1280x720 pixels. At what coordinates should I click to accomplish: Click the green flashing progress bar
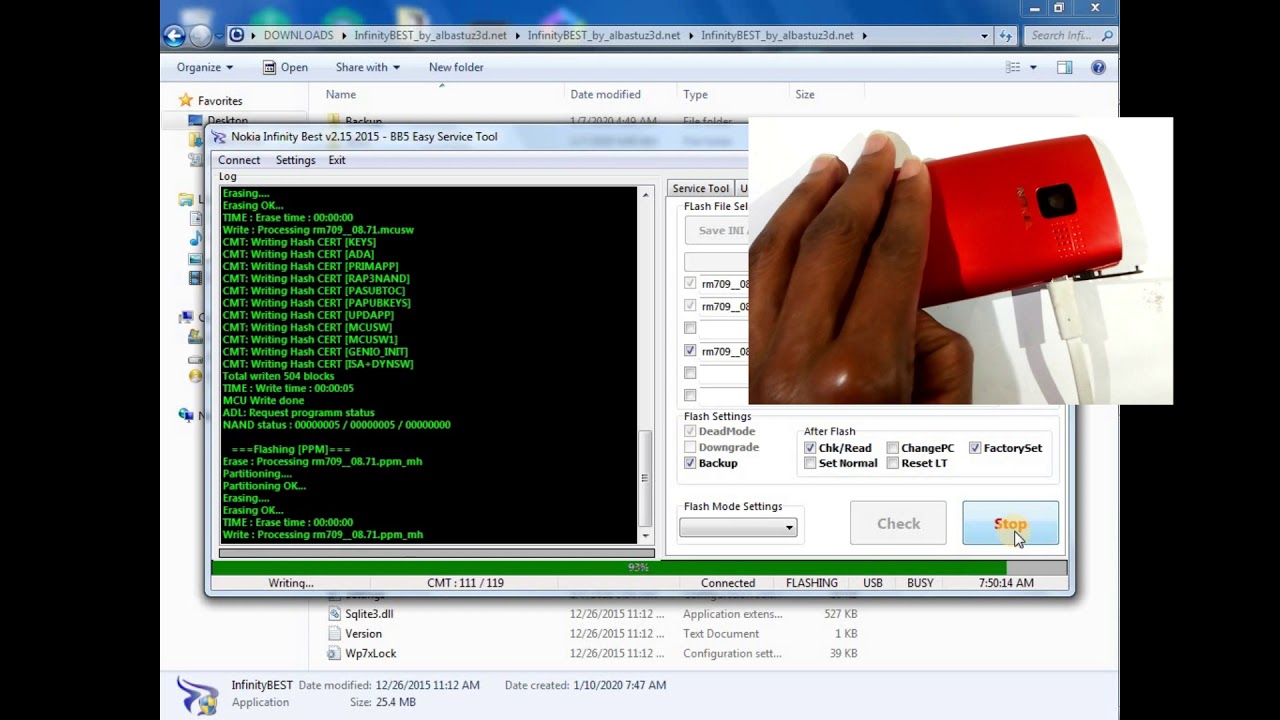(638, 567)
